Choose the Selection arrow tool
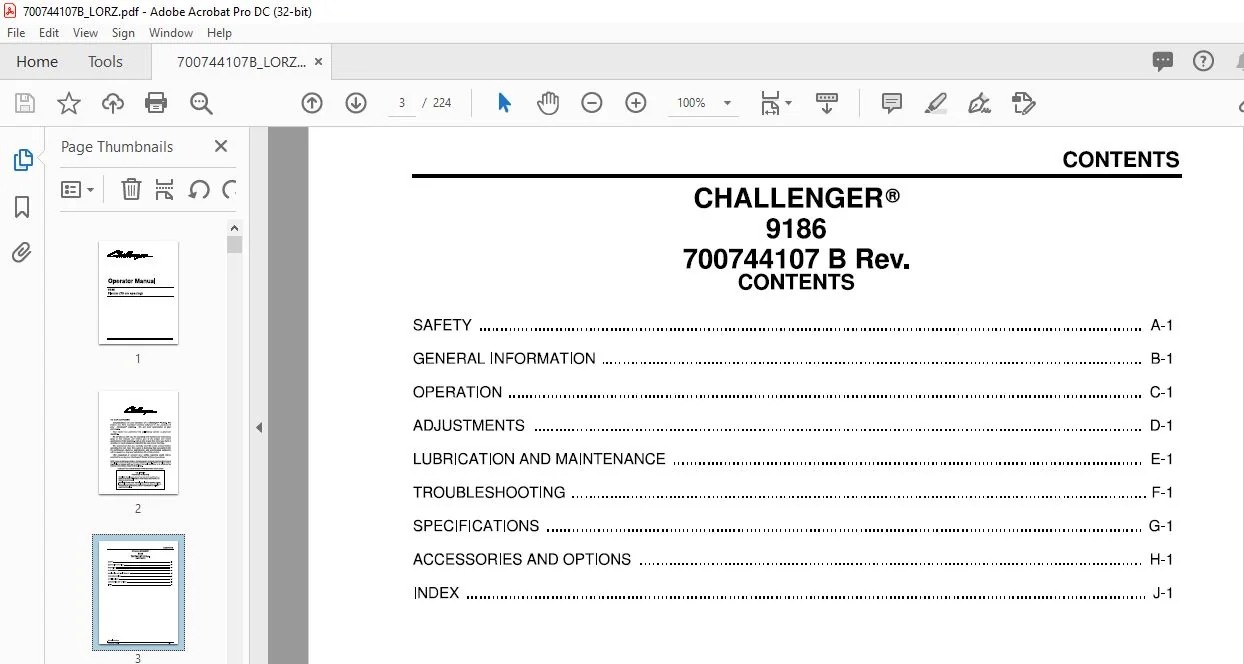 click(x=504, y=103)
